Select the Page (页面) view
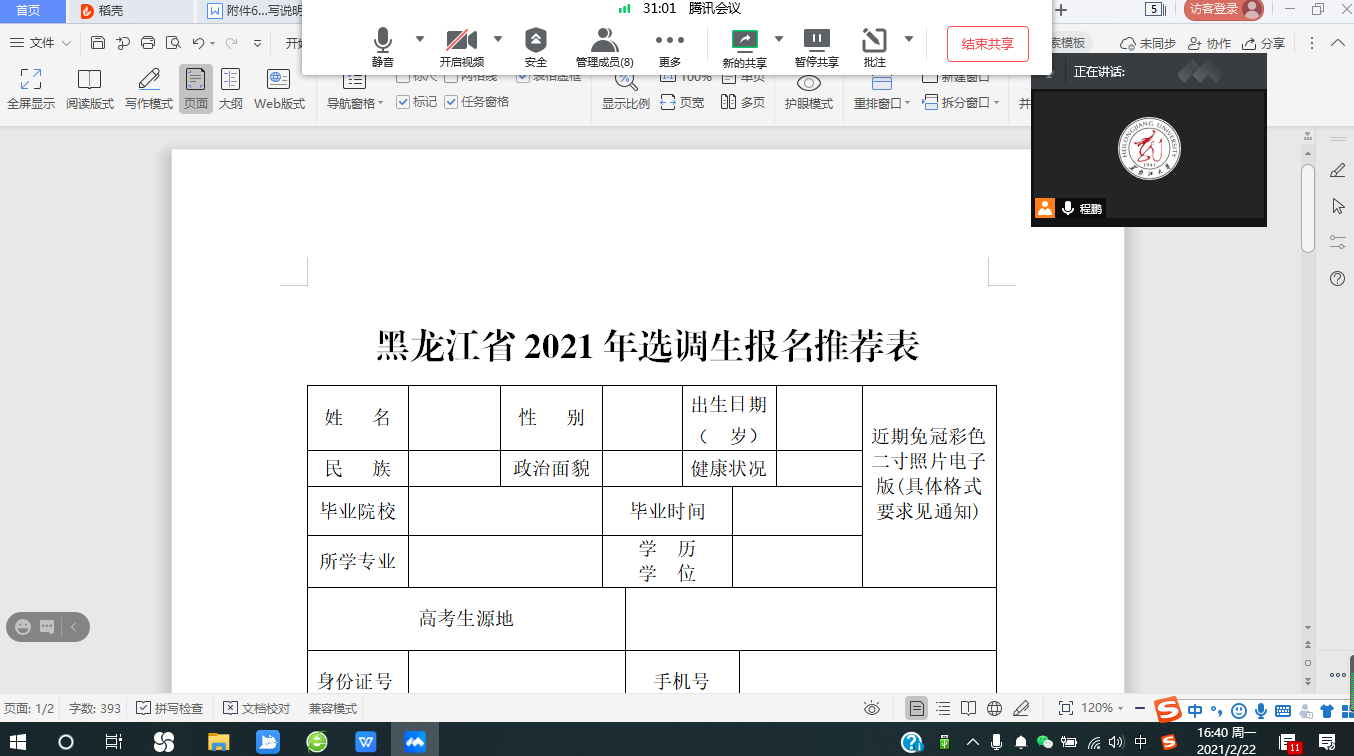The height and width of the screenshot is (756, 1354). click(x=196, y=89)
